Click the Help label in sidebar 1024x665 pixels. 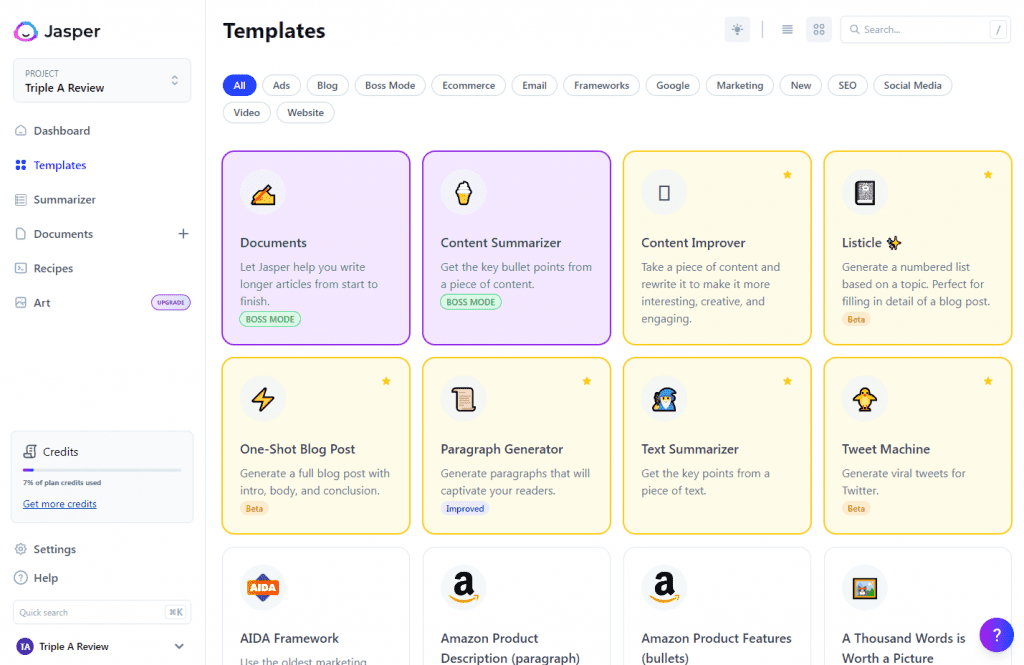click(x=46, y=577)
